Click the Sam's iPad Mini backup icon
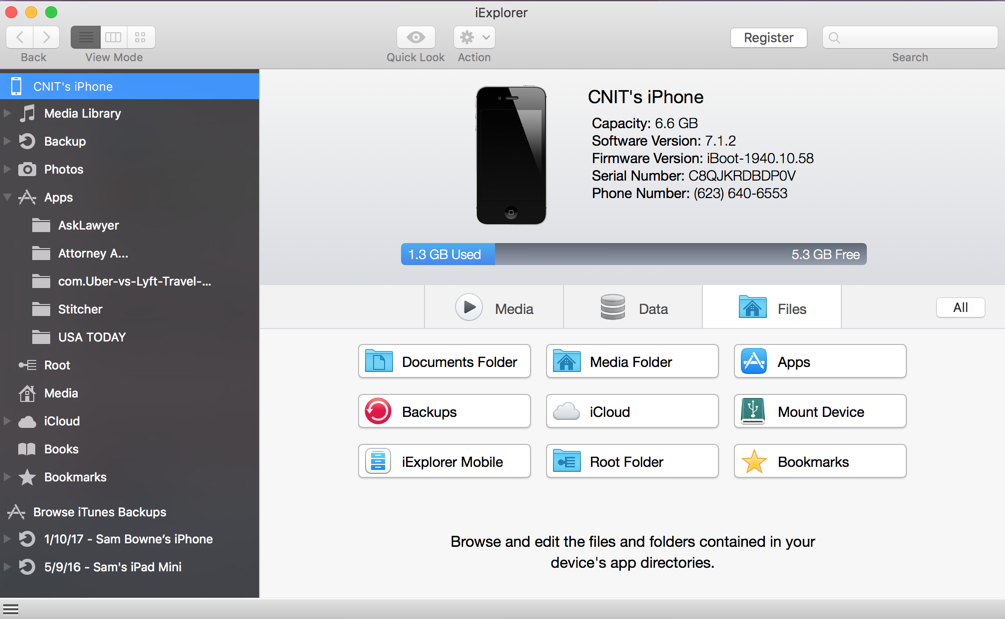 (27, 566)
